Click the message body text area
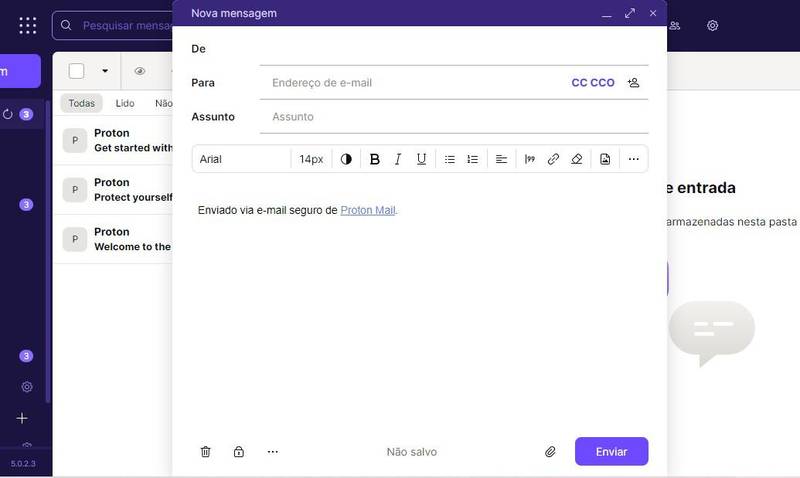This screenshot has height=478, width=800. (x=419, y=306)
